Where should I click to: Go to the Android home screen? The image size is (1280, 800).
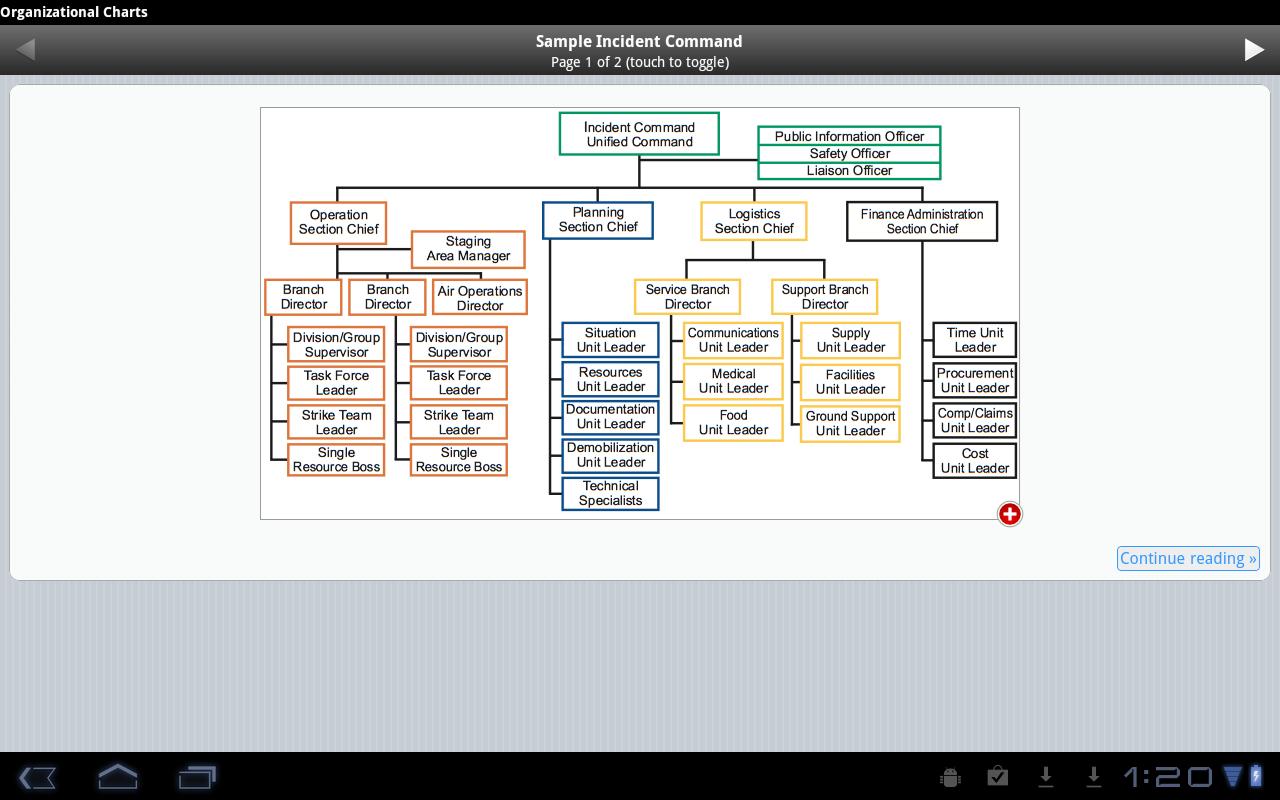pos(117,777)
